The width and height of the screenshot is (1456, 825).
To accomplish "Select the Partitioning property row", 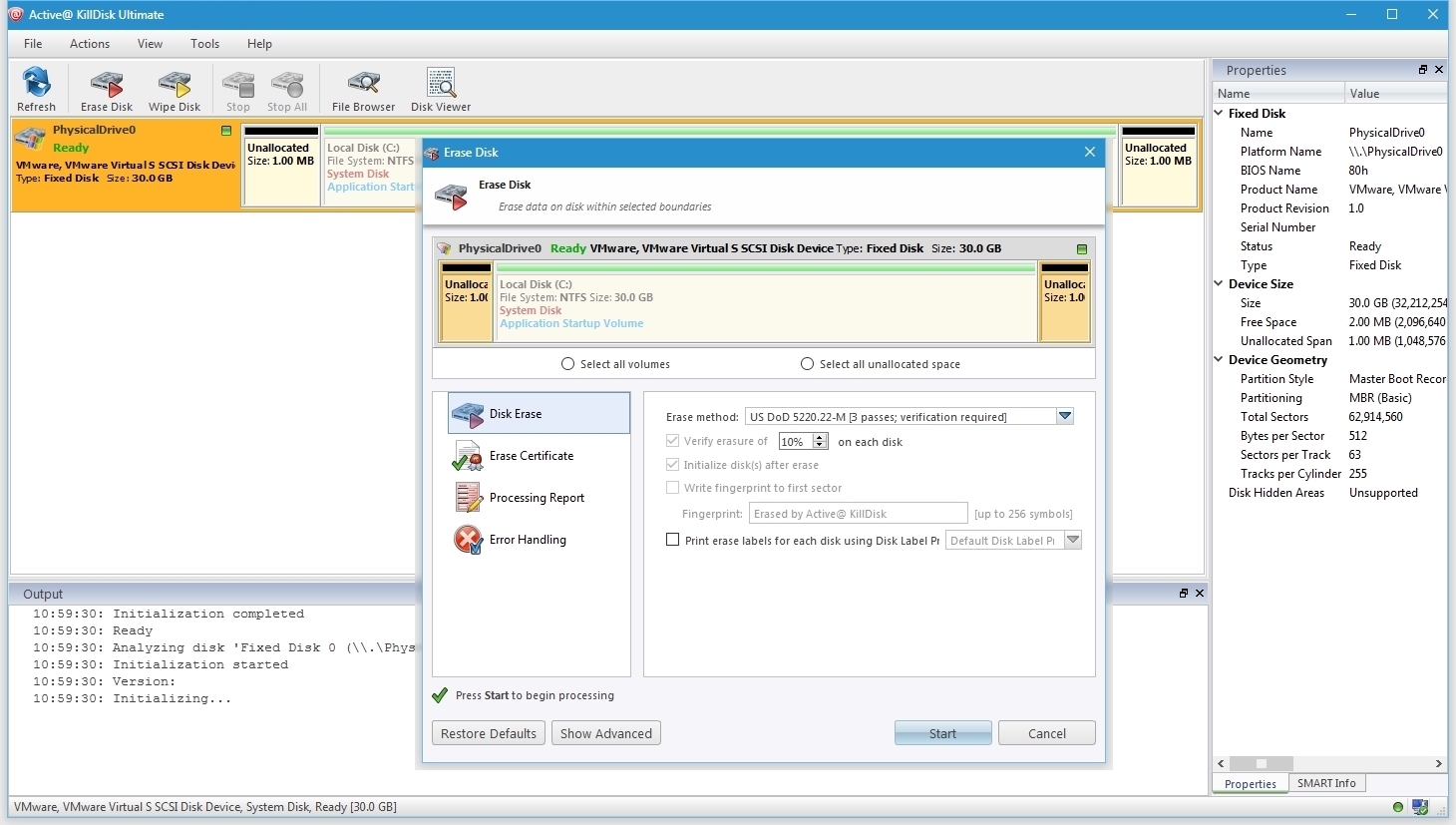I will [x=1330, y=398].
